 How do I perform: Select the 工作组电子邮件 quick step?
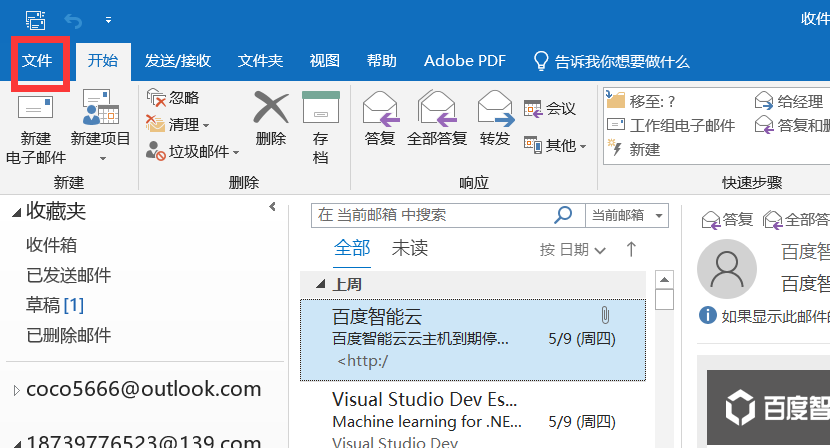click(671, 126)
